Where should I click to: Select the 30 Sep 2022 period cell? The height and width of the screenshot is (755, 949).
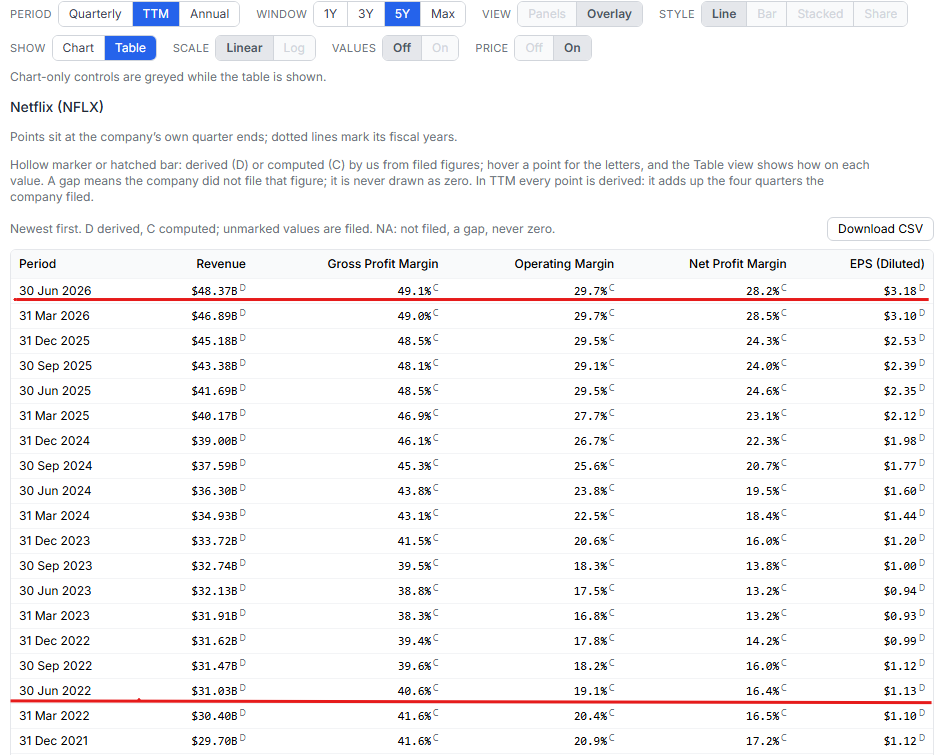tap(56, 666)
